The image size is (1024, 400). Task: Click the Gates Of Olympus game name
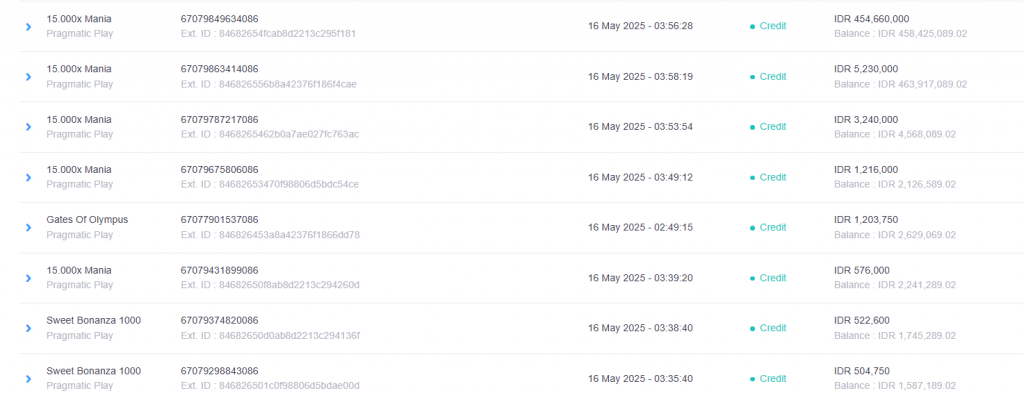tap(88, 220)
